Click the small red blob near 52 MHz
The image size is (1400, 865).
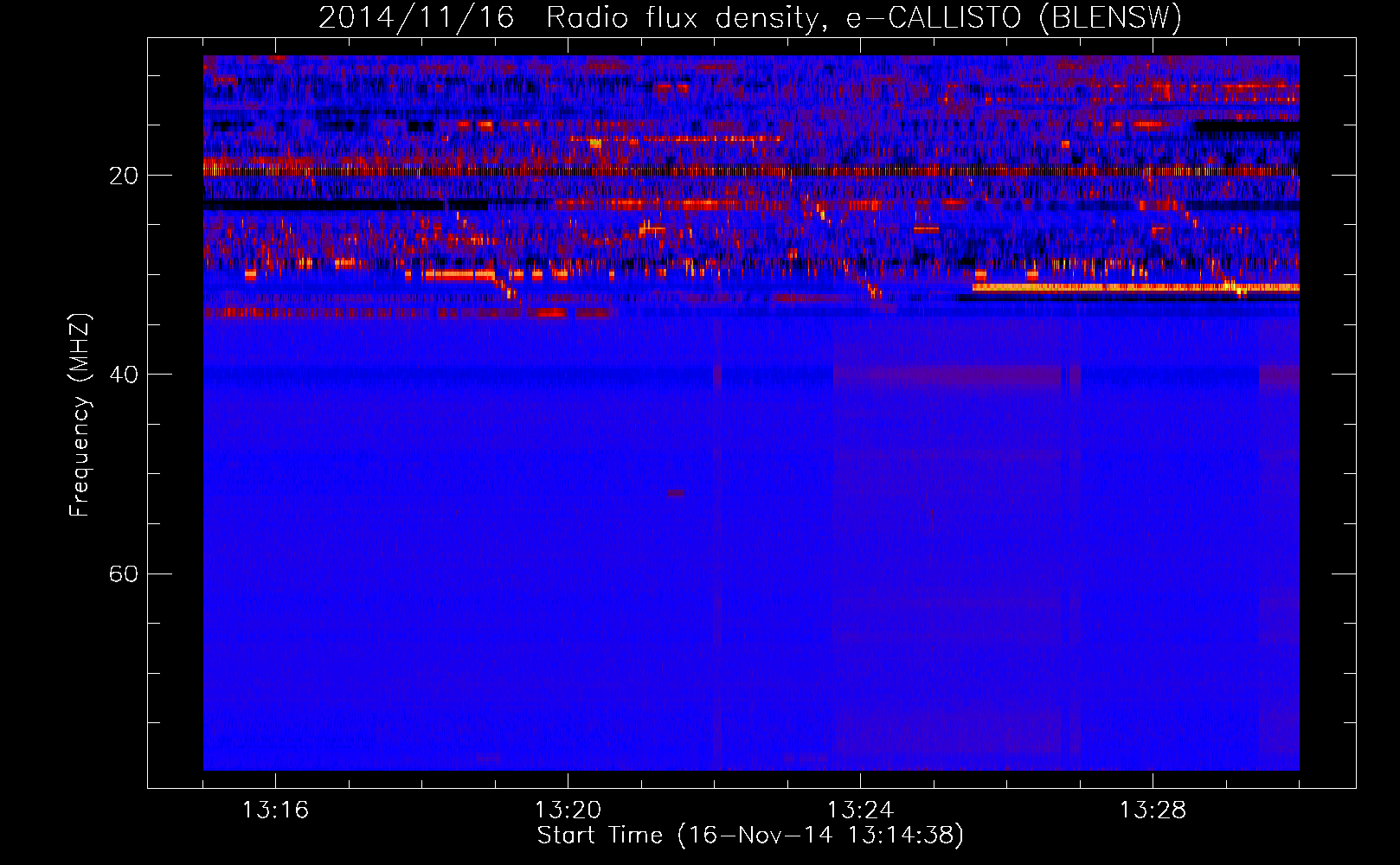(x=676, y=493)
